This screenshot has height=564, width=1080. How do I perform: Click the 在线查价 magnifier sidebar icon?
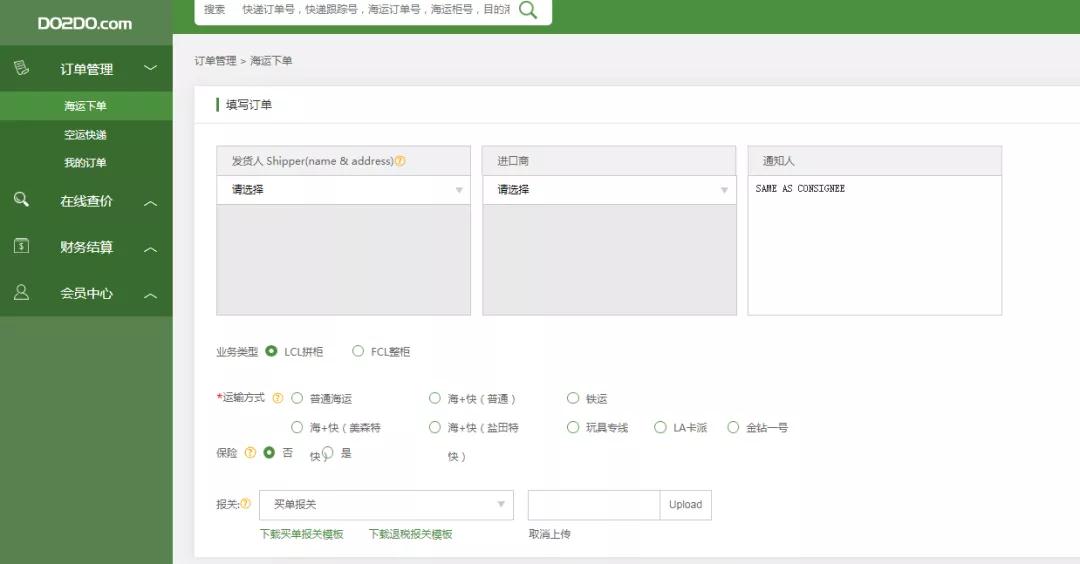pyautogui.click(x=21, y=200)
